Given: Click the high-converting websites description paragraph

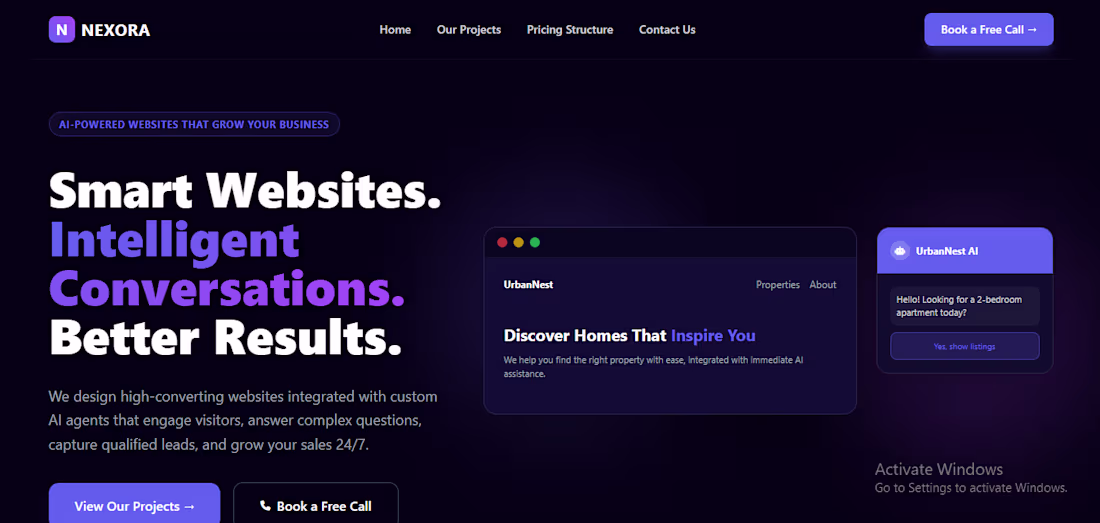Looking at the screenshot, I should tap(243, 421).
